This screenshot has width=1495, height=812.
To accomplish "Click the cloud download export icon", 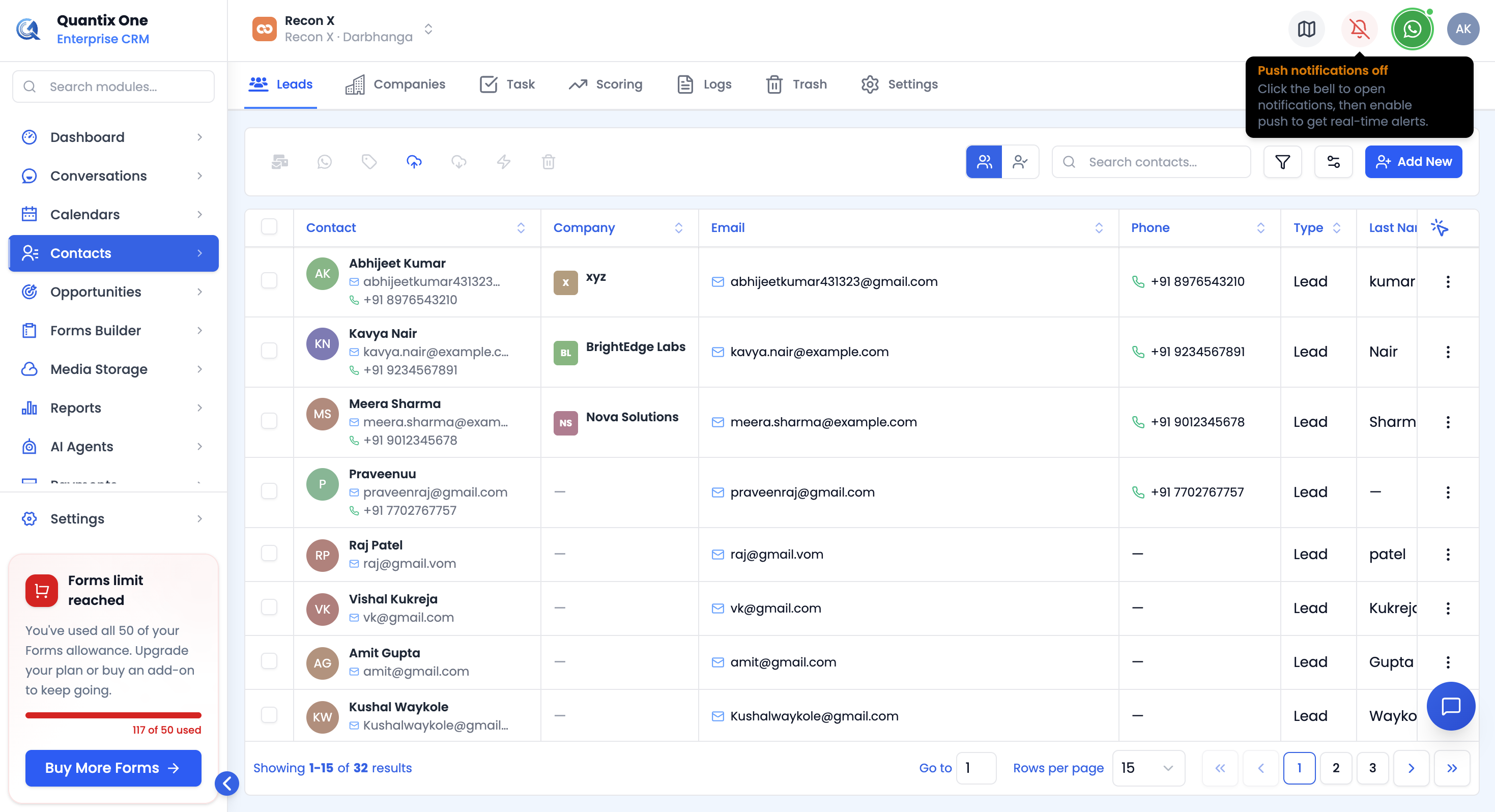I will [458, 162].
